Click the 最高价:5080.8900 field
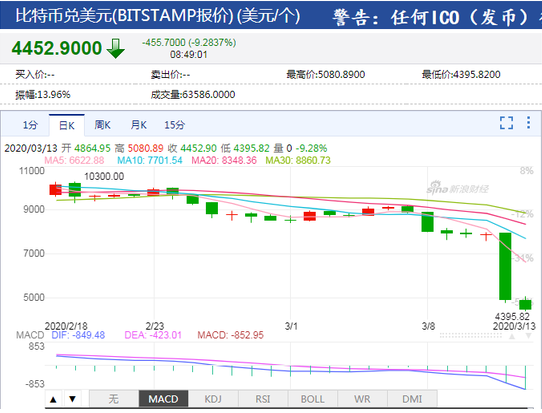 pos(326,74)
